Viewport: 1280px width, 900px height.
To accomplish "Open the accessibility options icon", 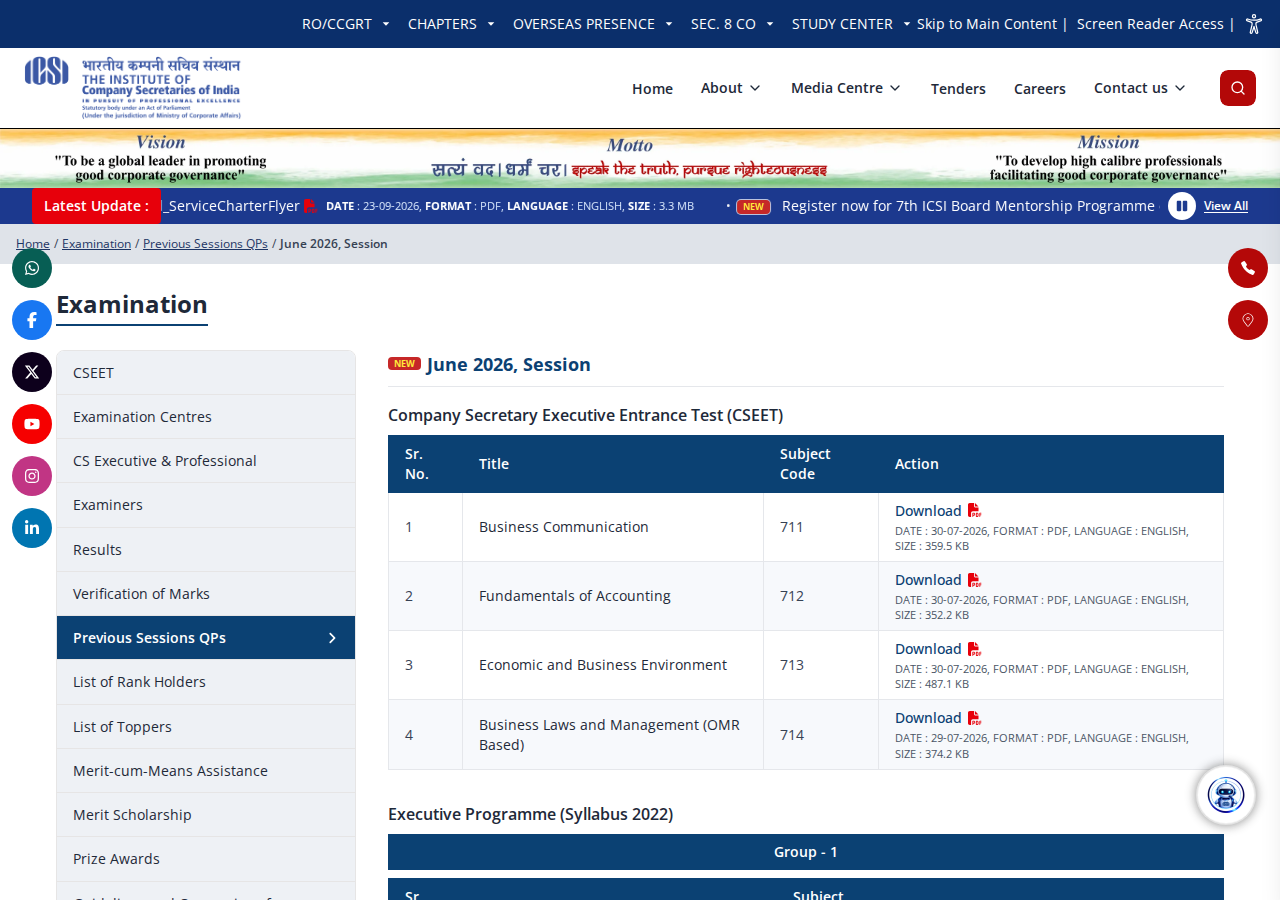I will click(1254, 24).
